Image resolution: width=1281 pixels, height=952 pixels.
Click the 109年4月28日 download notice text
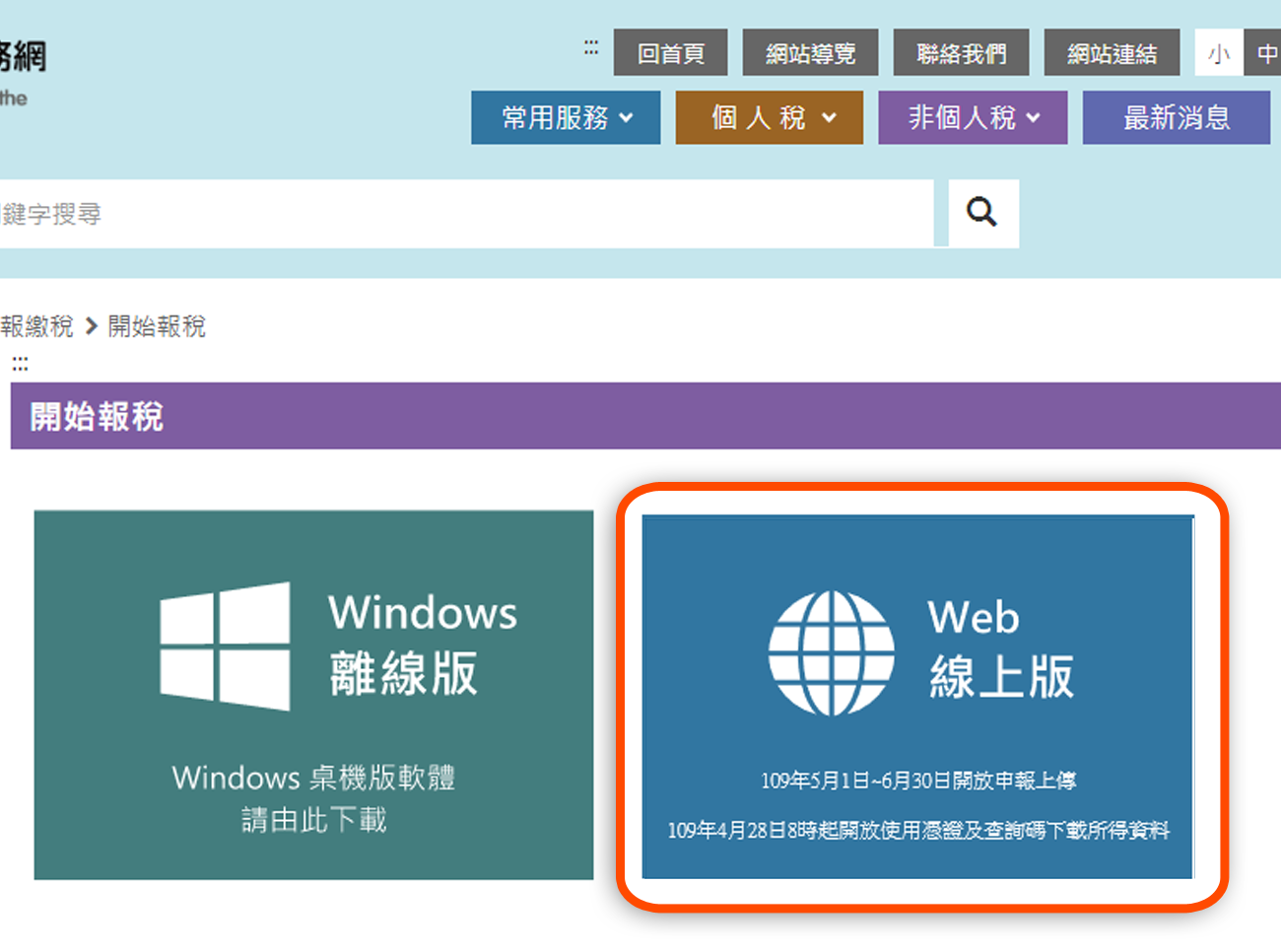click(918, 831)
